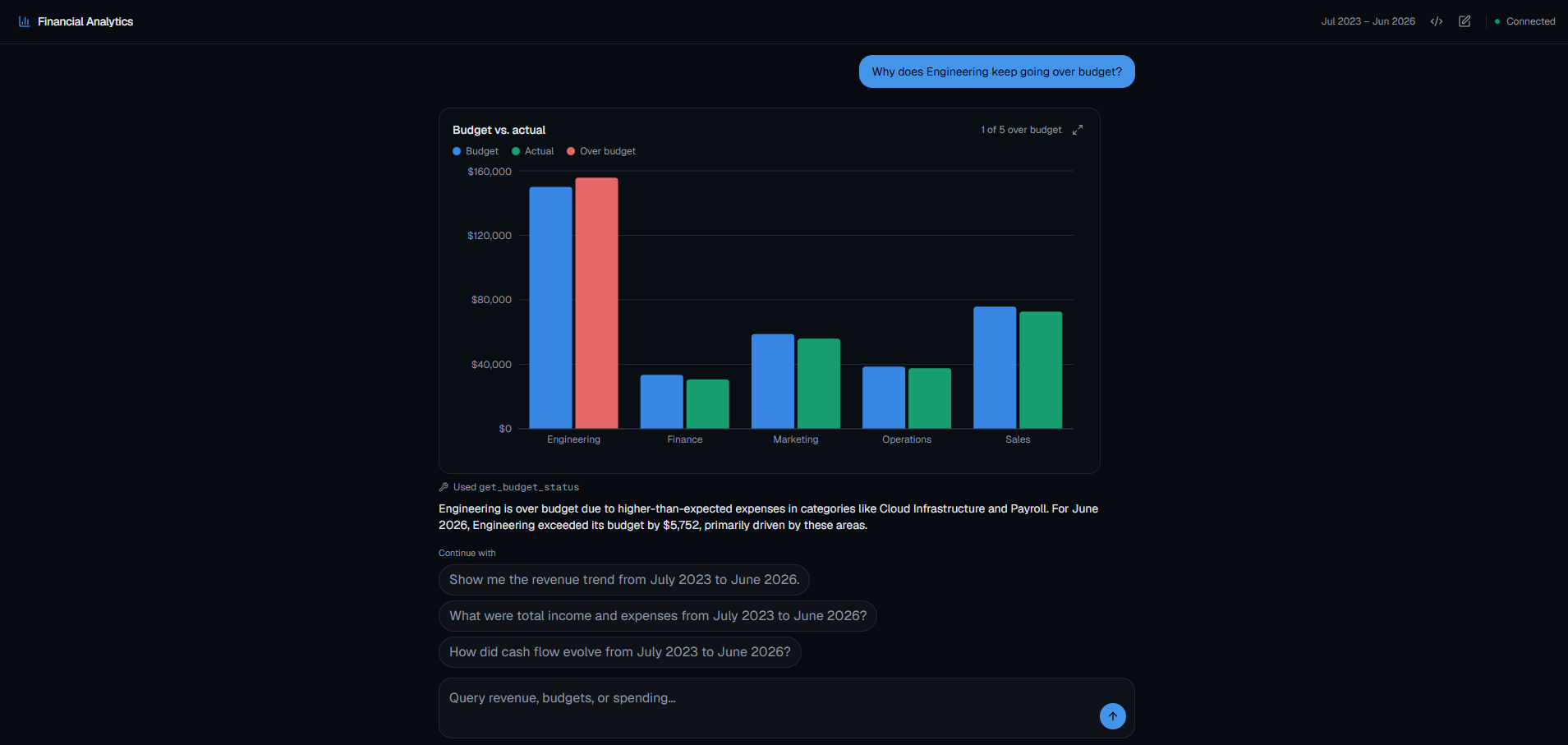Click the Marketing blue budget bar
Screen dimensions: 1568x745
pyautogui.click(x=772, y=381)
